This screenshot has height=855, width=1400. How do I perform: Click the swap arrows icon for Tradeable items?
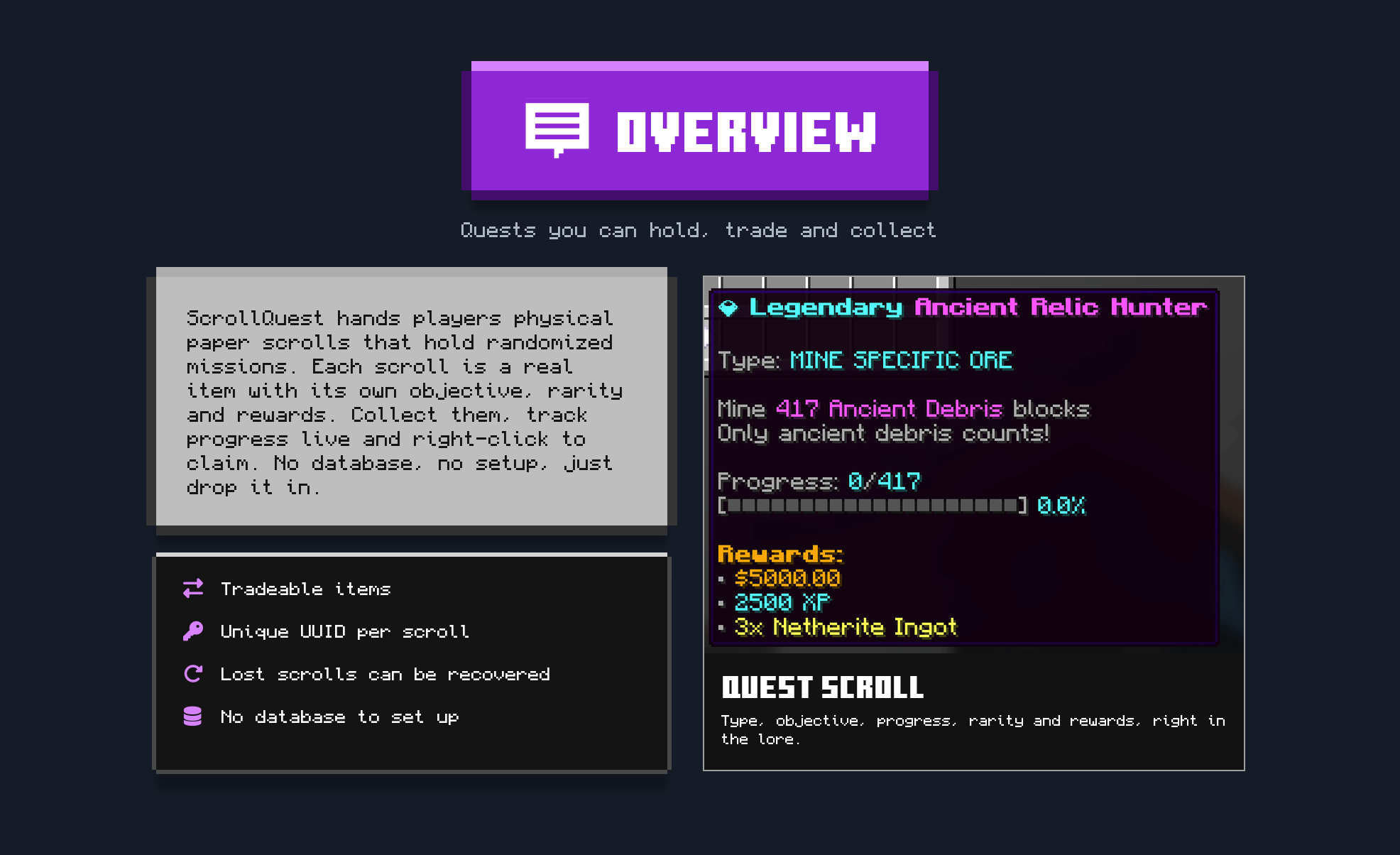pyautogui.click(x=193, y=589)
